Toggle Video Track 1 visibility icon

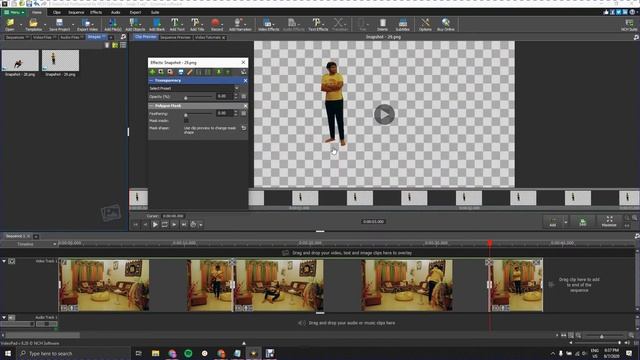coord(12,261)
